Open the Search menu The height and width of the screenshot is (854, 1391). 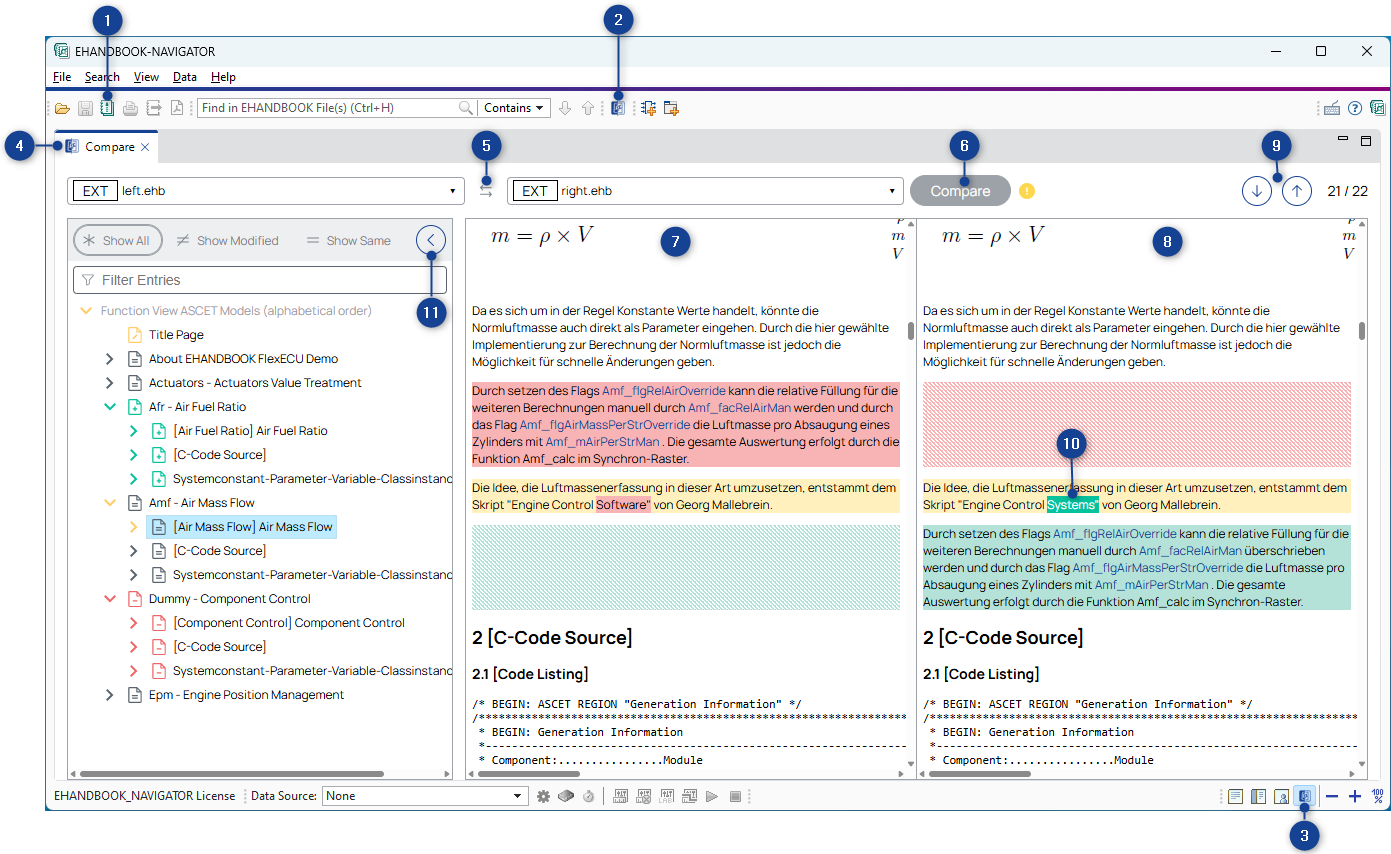tap(102, 77)
